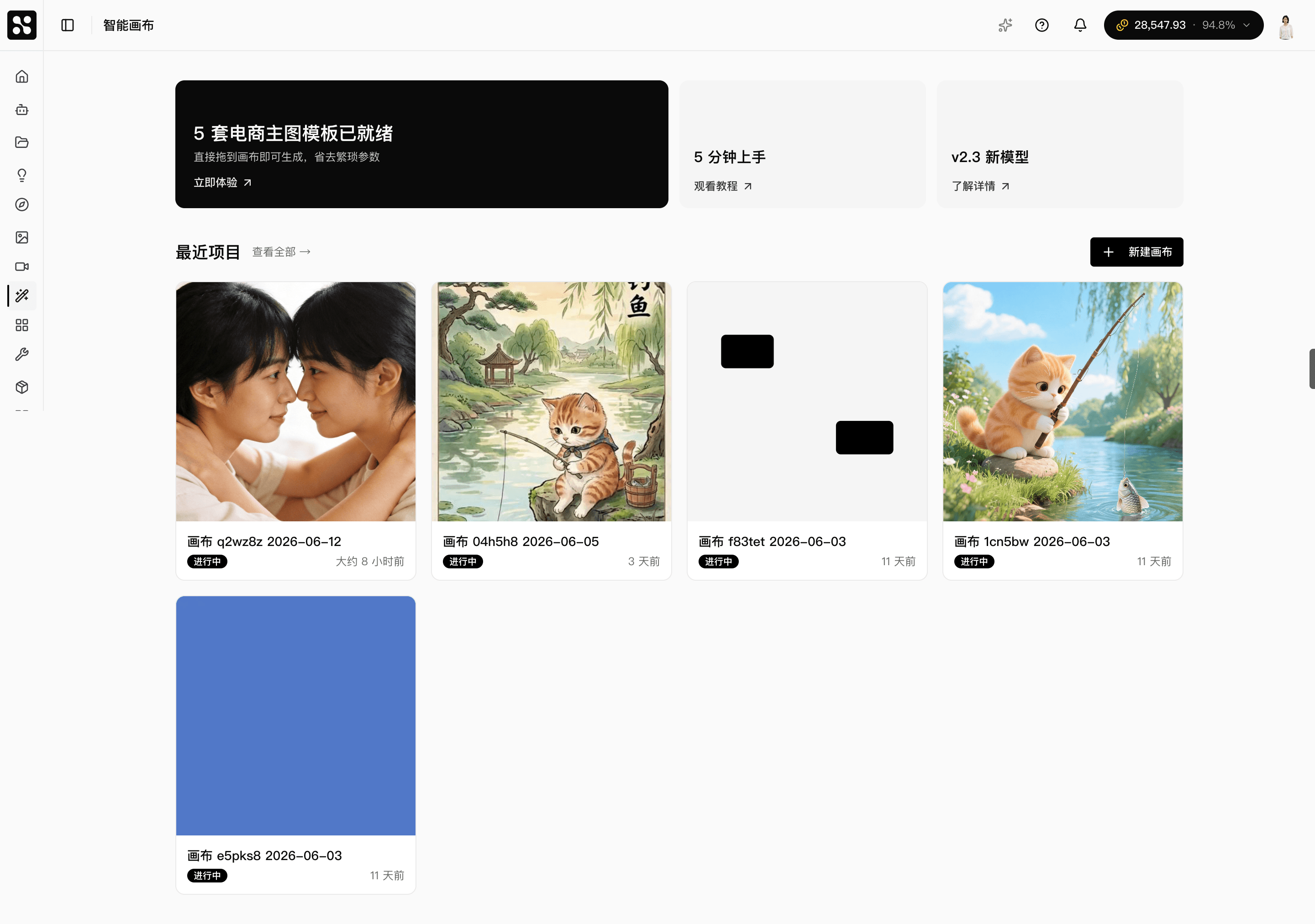Toggle the sidebar panel collapse button
The image size is (1315, 924).
[68, 25]
